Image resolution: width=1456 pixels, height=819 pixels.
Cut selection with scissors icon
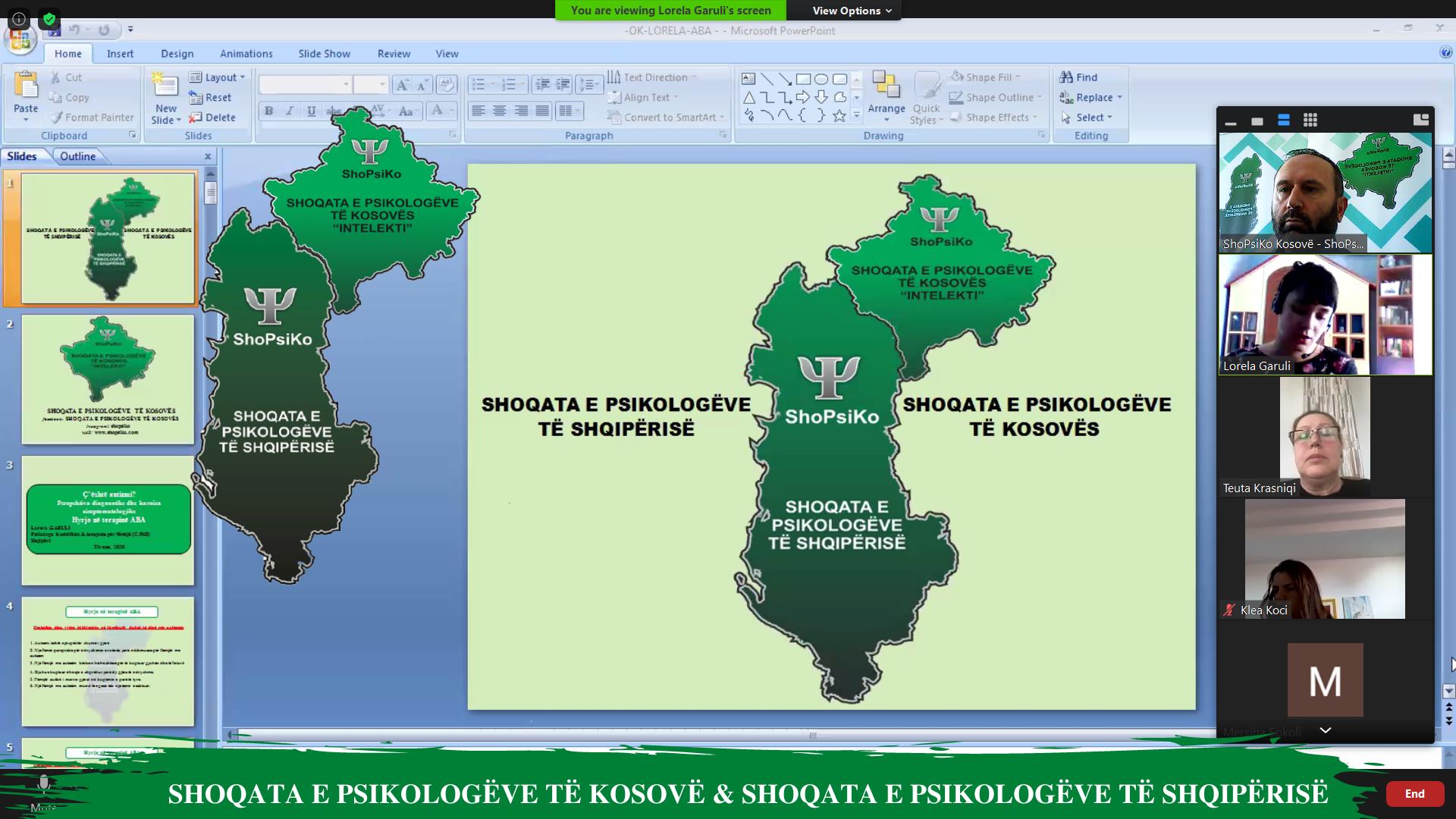[66, 77]
